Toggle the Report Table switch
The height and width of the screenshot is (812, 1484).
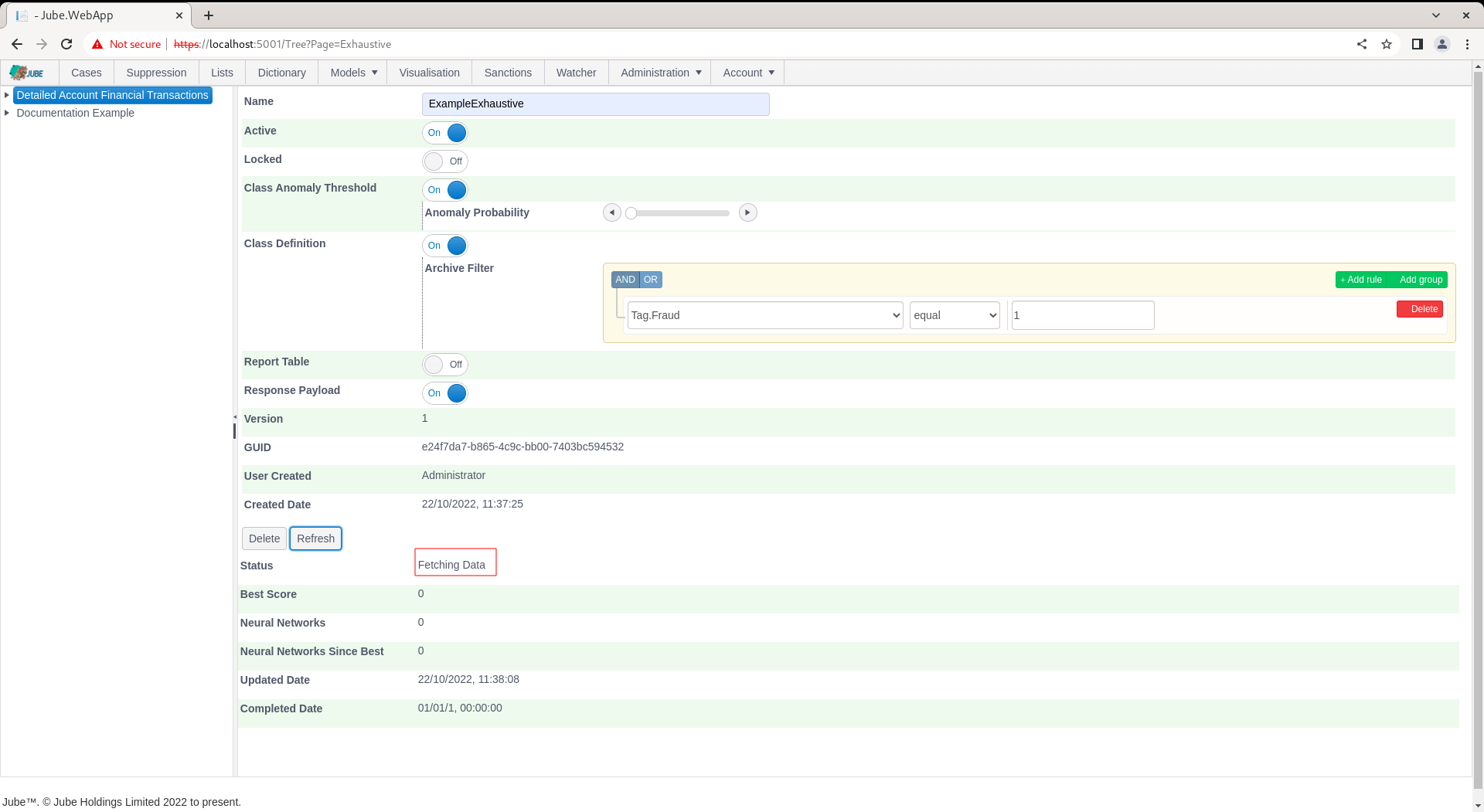[445, 365]
